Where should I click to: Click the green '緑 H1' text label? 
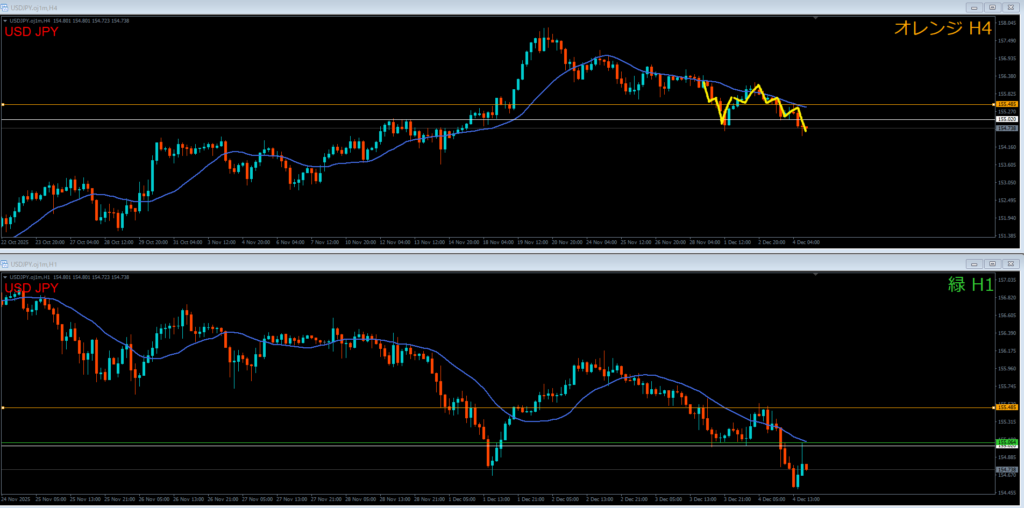coord(969,284)
